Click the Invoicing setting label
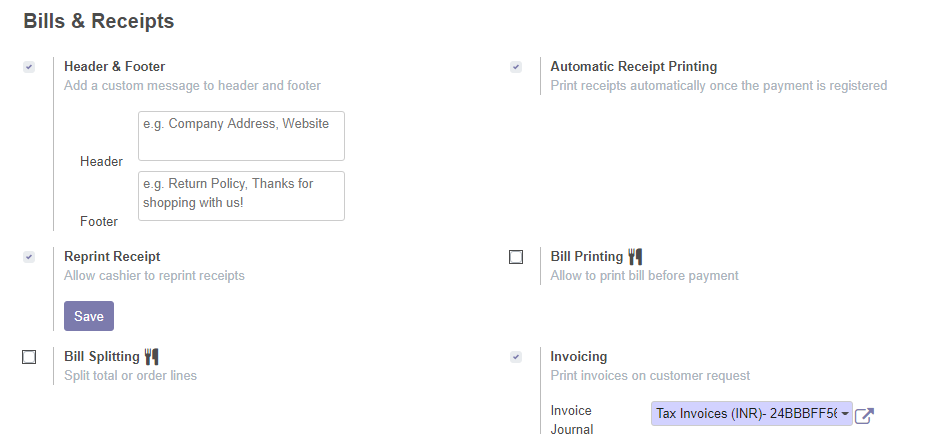 pyautogui.click(x=578, y=357)
